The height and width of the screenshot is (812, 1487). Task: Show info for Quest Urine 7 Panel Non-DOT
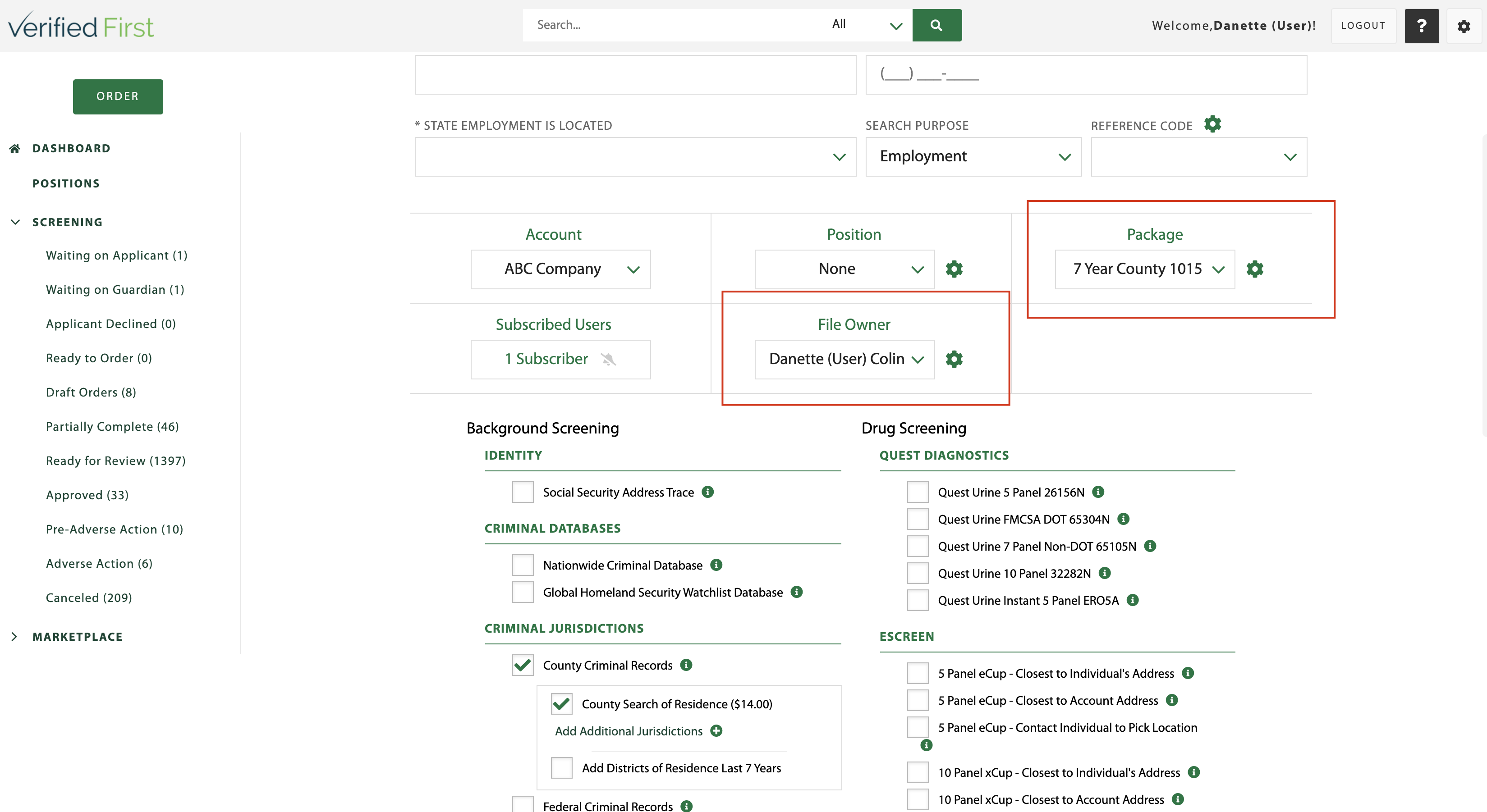pos(1151,546)
